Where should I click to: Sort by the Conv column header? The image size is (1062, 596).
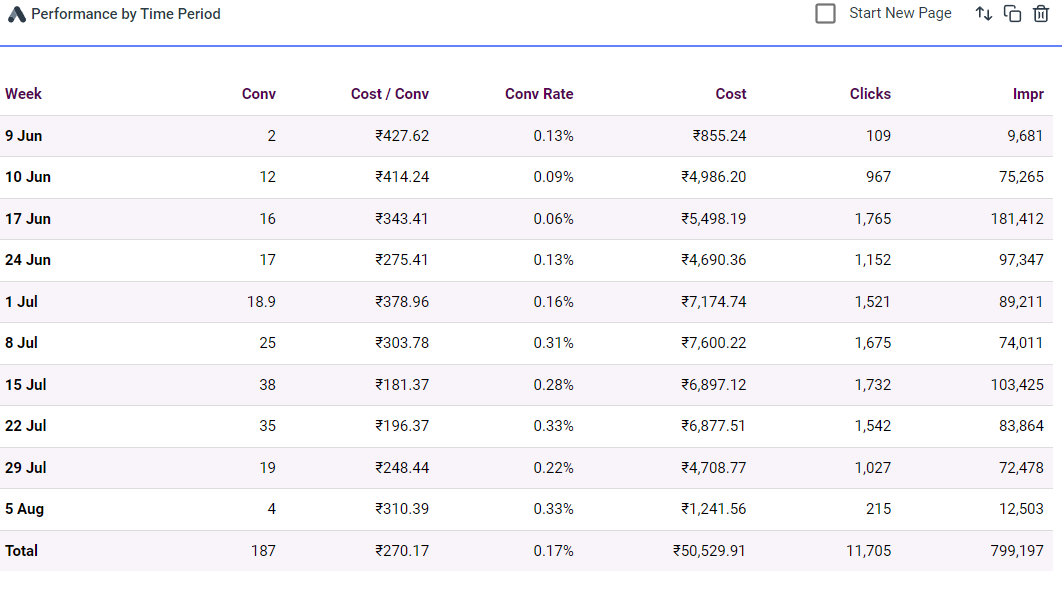click(259, 94)
